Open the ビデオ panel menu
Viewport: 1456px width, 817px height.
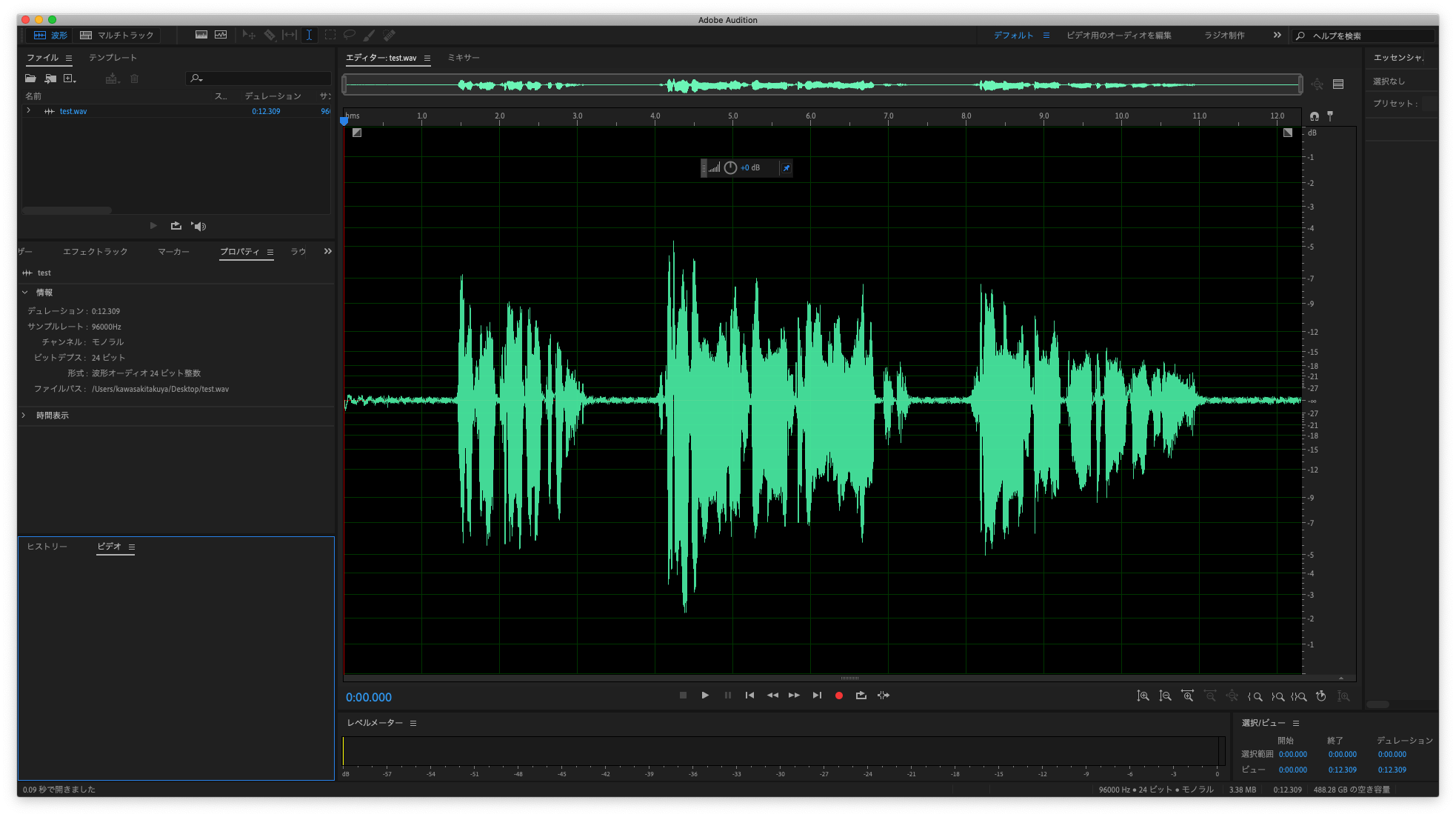(x=132, y=547)
